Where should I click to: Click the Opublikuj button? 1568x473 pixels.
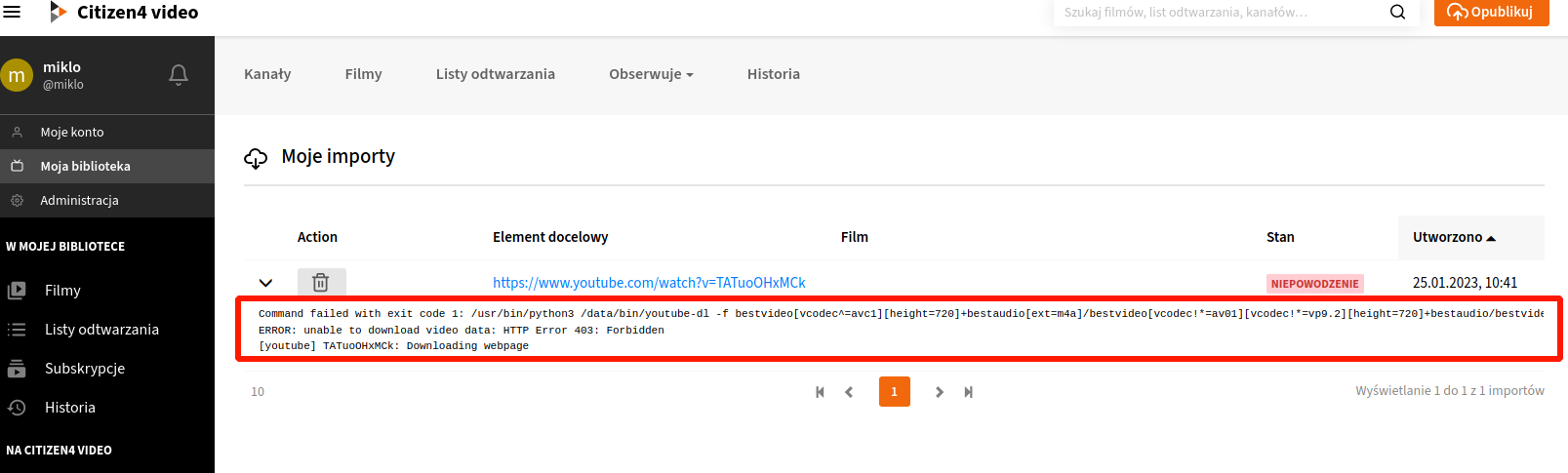pos(1491,12)
